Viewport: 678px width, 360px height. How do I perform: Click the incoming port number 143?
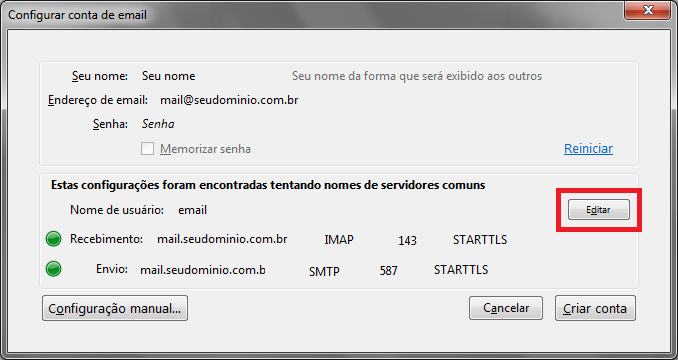click(x=407, y=241)
